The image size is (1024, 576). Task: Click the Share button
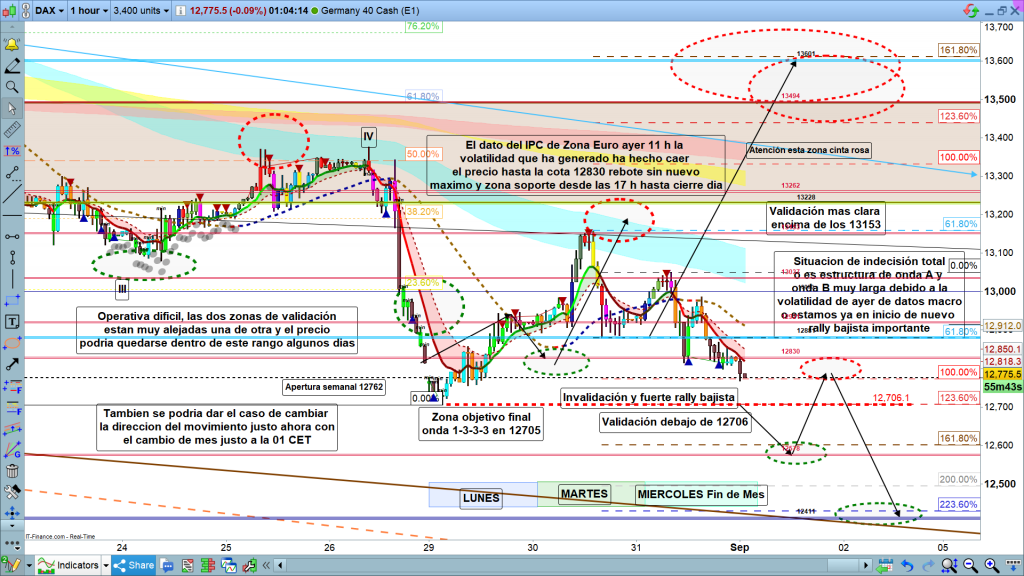click(x=134, y=565)
